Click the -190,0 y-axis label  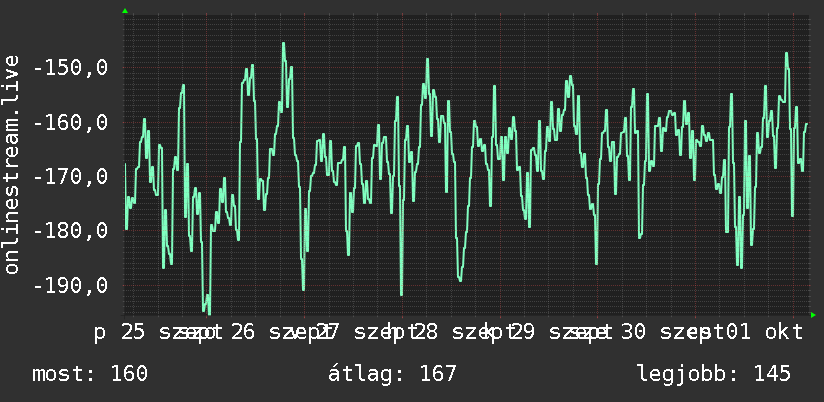point(70,286)
